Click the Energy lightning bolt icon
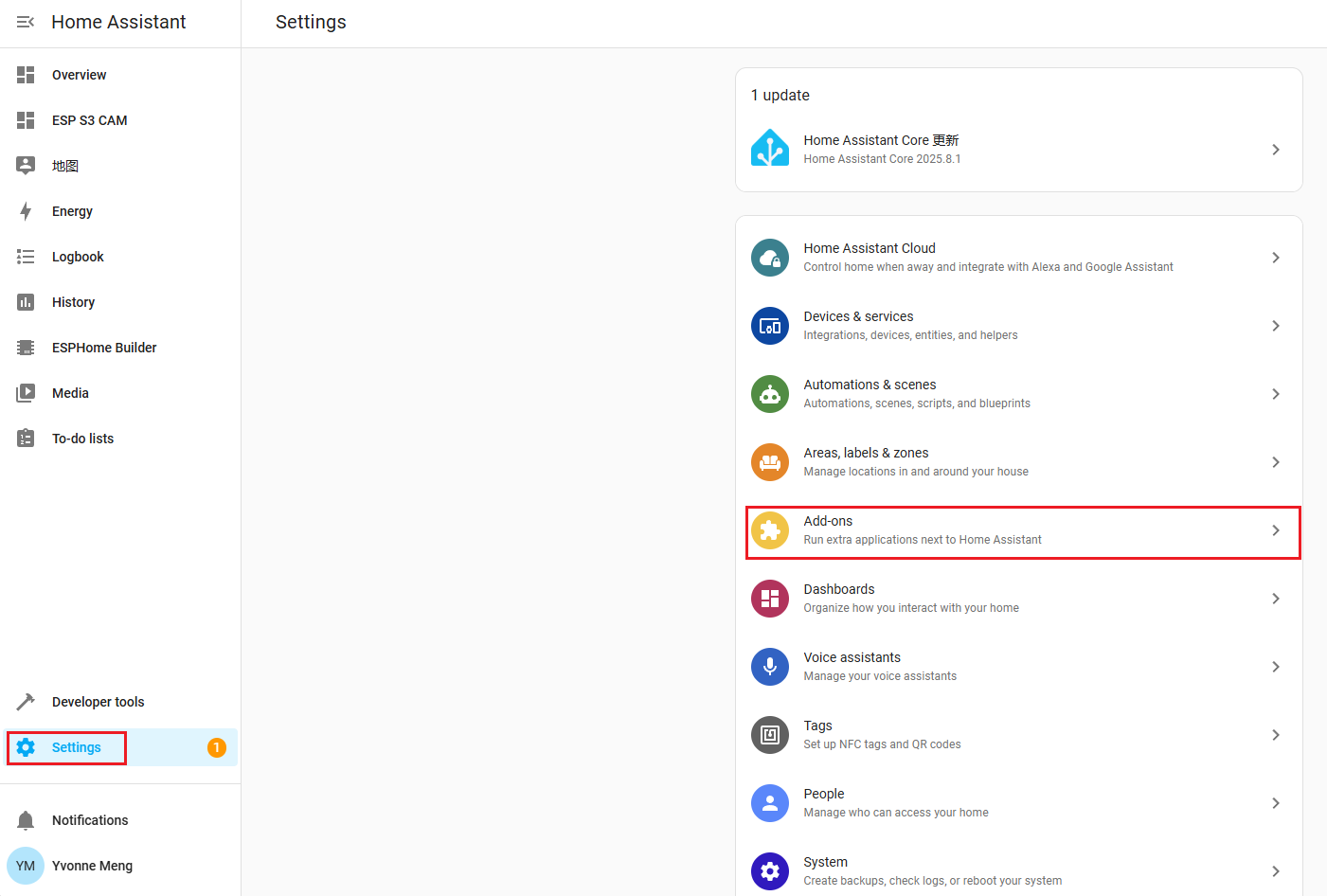1327x896 pixels. point(26,211)
